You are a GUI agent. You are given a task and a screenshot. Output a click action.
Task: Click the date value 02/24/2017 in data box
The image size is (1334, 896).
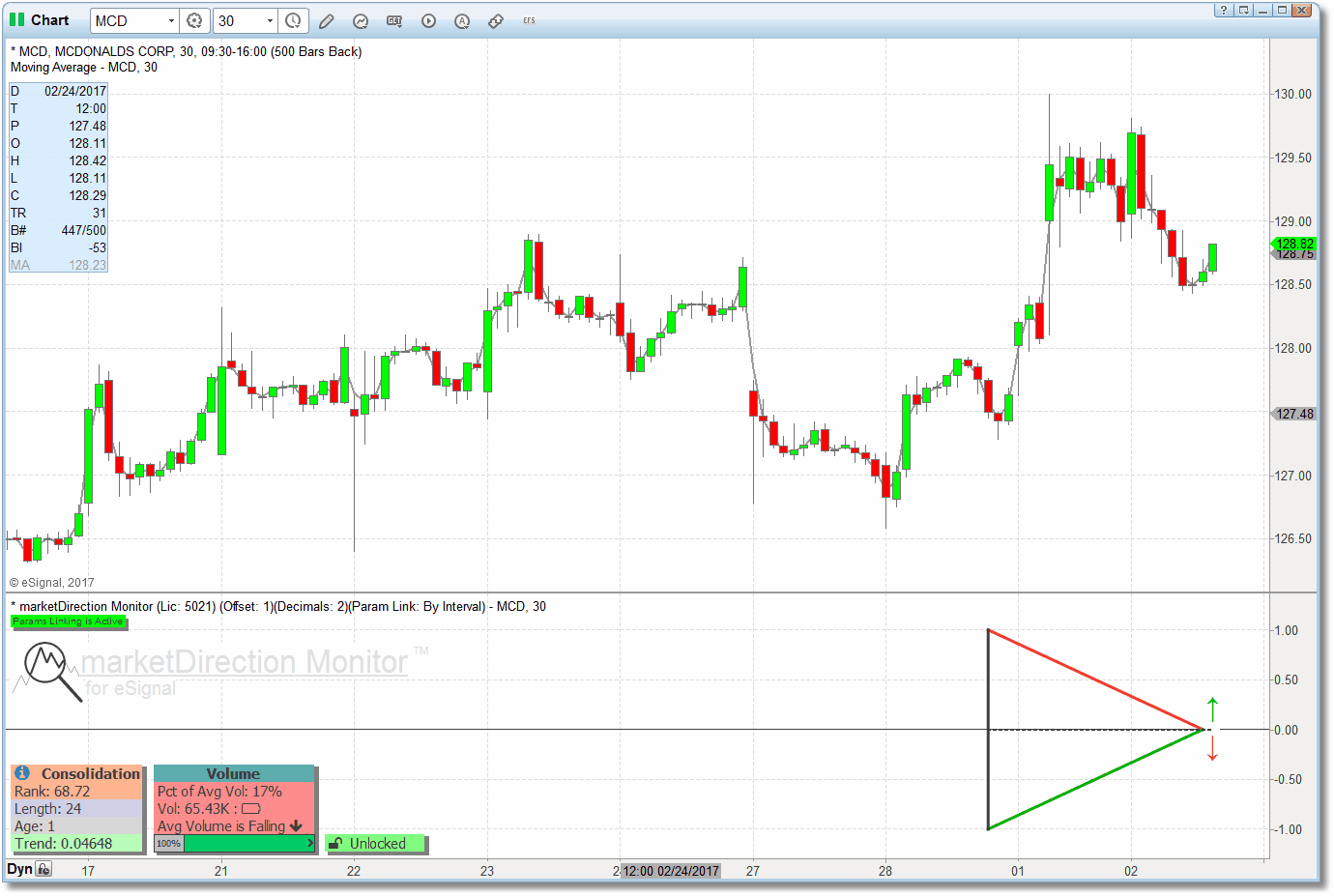click(x=75, y=91)
